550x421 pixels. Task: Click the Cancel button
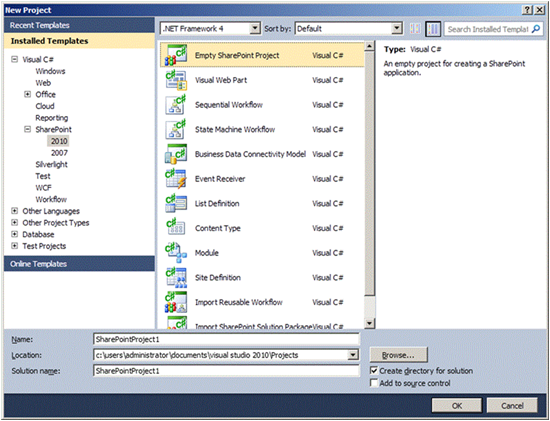pyautogui.click(x=512, y=406)
